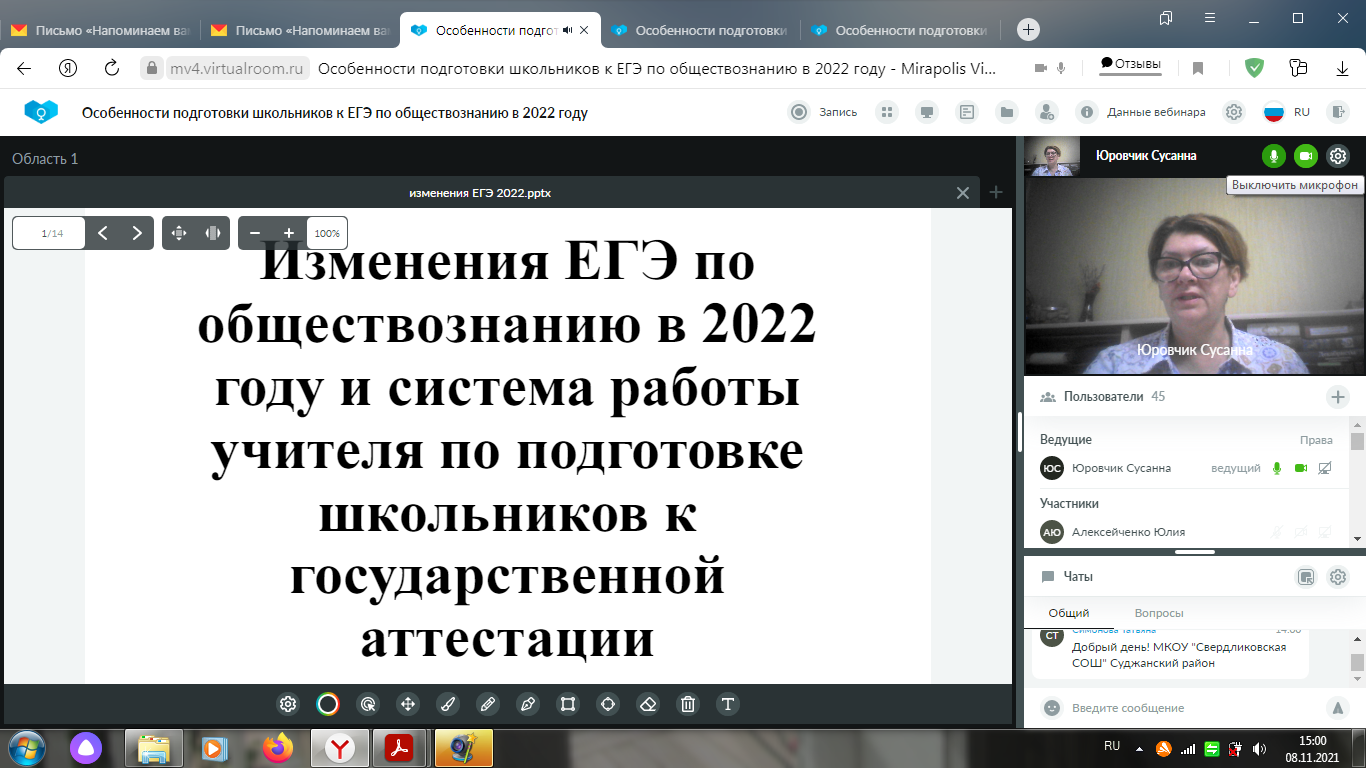The height and width of the screenshot is (768, 1366).
Task: Click fit-to-width icon in slide toolbar
Action: pos(213,233)
